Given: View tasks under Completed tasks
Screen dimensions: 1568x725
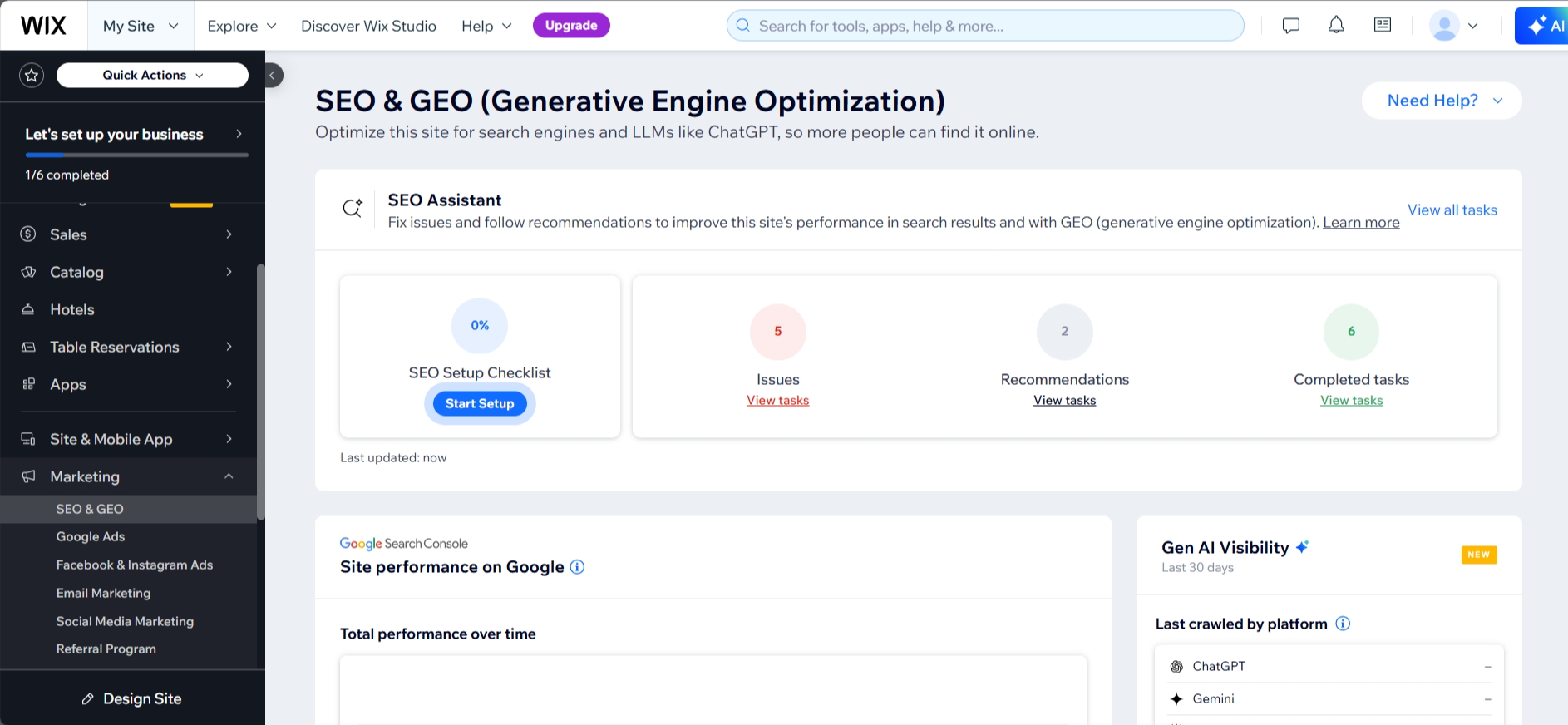Looking at the screenshot, I should pos(1352,401).
